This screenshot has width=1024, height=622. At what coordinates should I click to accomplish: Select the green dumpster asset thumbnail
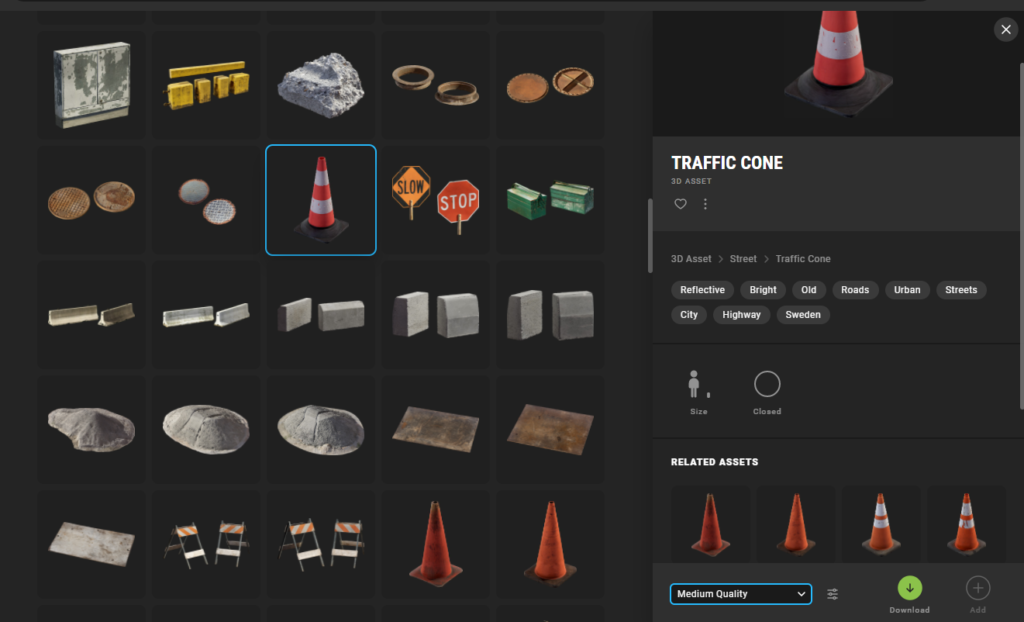[x=549, y=199]
